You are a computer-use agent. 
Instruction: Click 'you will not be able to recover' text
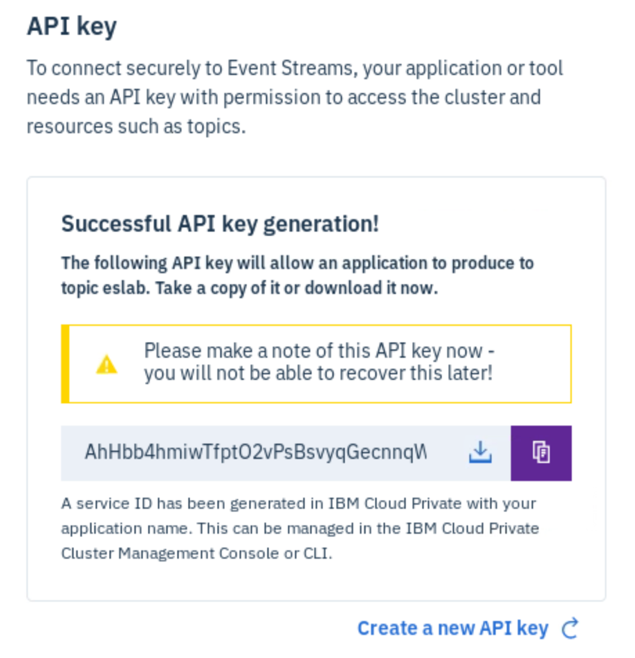[318, 373]
